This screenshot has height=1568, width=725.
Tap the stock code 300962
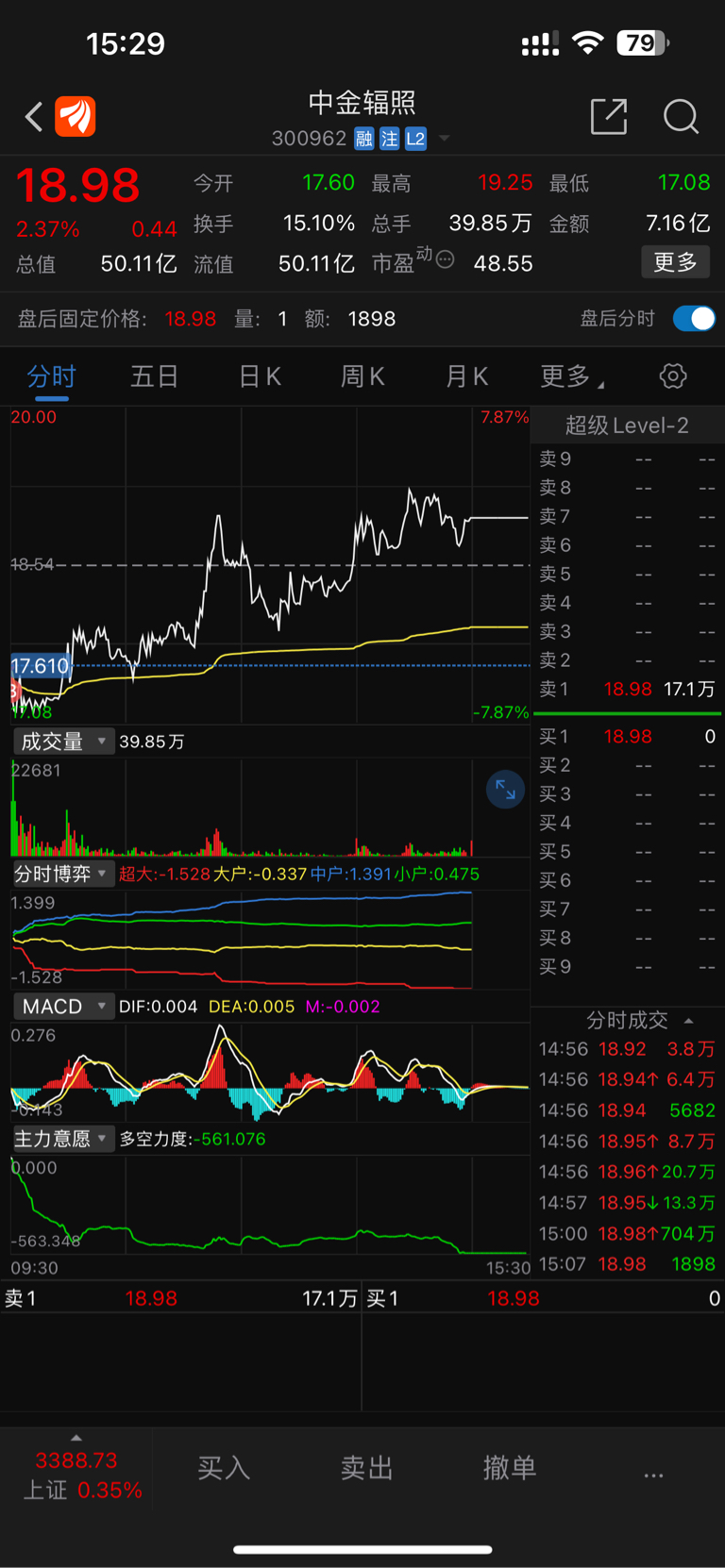coord(309,140)
